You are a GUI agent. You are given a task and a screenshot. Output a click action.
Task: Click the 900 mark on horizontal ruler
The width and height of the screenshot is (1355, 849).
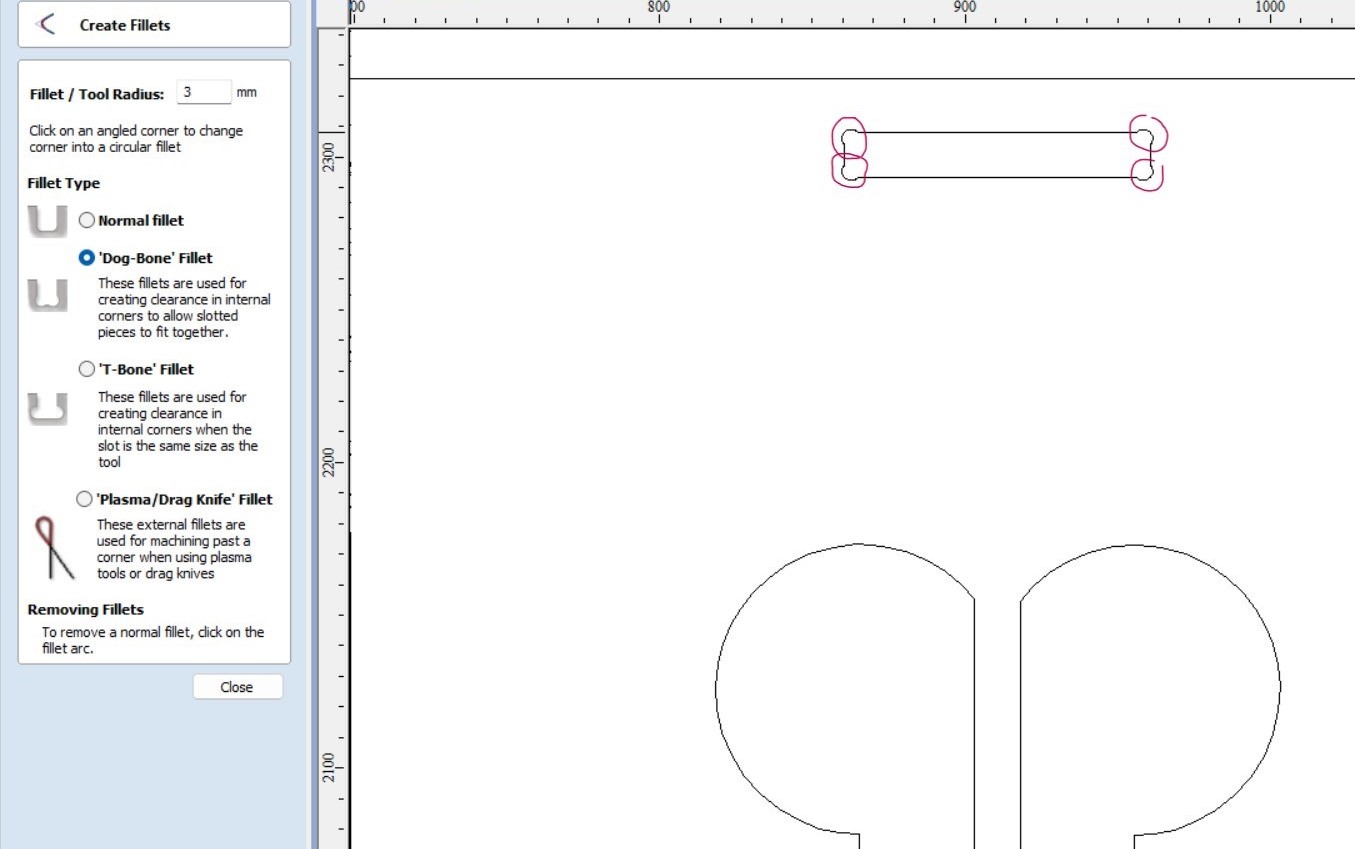pos(964,8)
